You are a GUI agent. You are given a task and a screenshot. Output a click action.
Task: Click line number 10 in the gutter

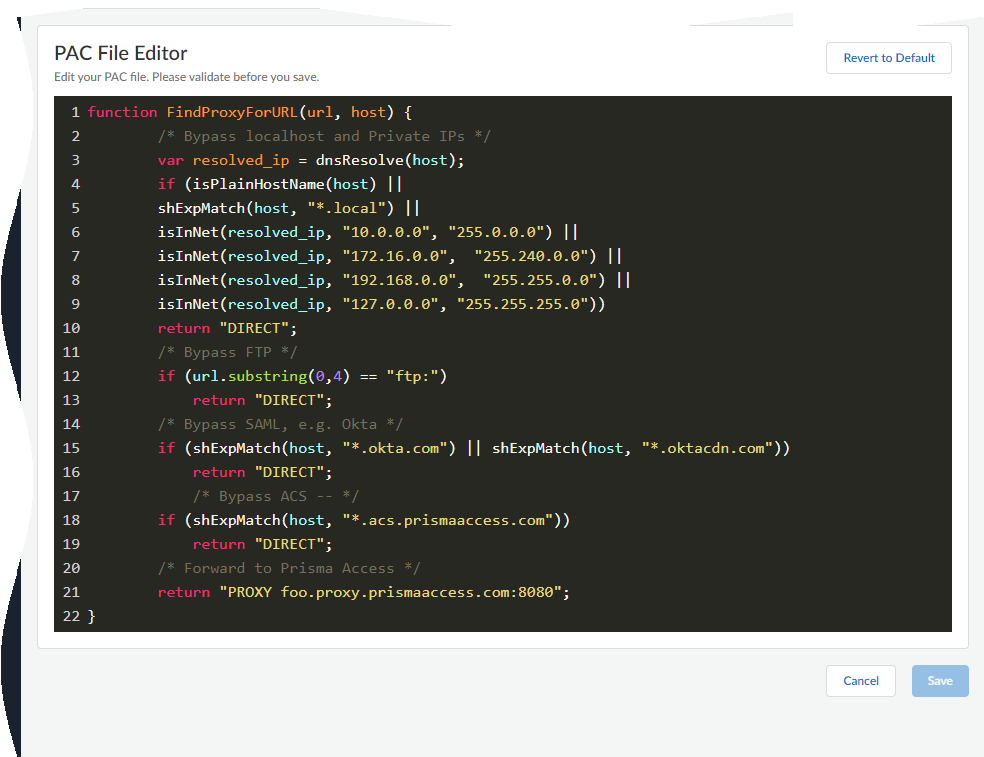(x=71, y=328)
